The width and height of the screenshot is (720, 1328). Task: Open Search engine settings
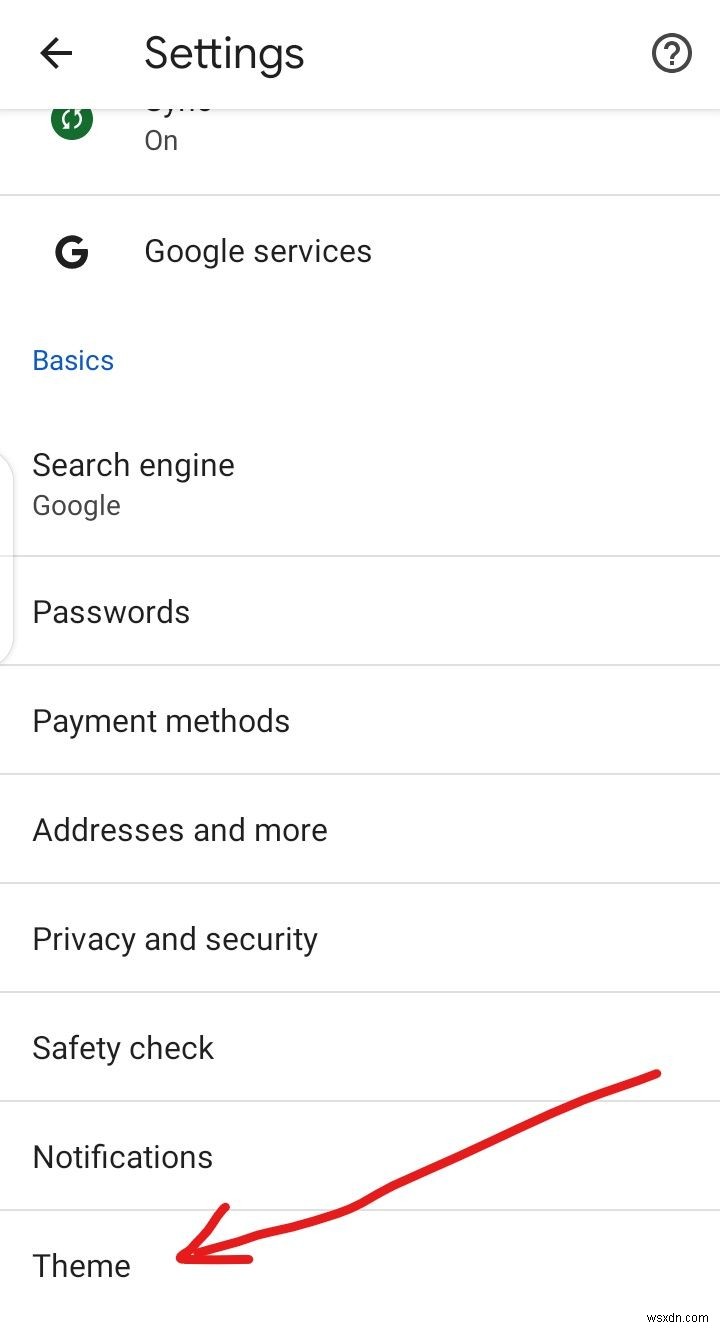coord(133,465)
